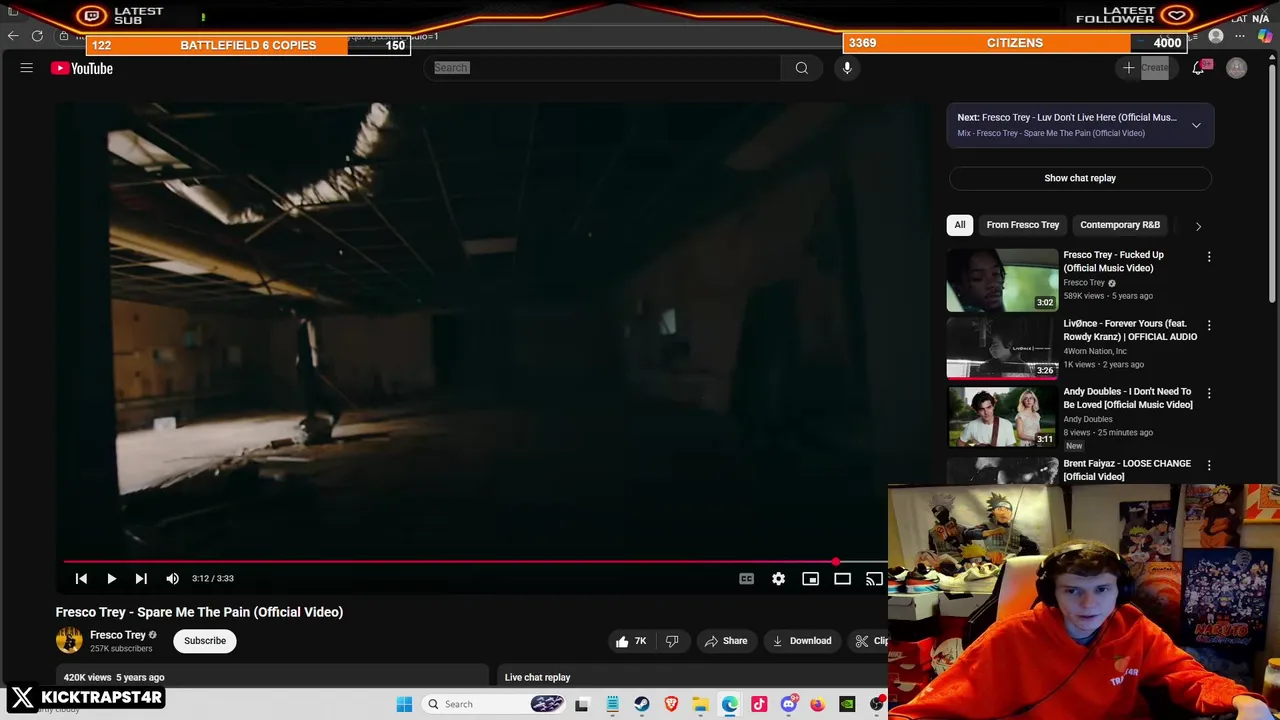Open the account avatar menu
1280x720 pixels.
tap(1237, 68)
